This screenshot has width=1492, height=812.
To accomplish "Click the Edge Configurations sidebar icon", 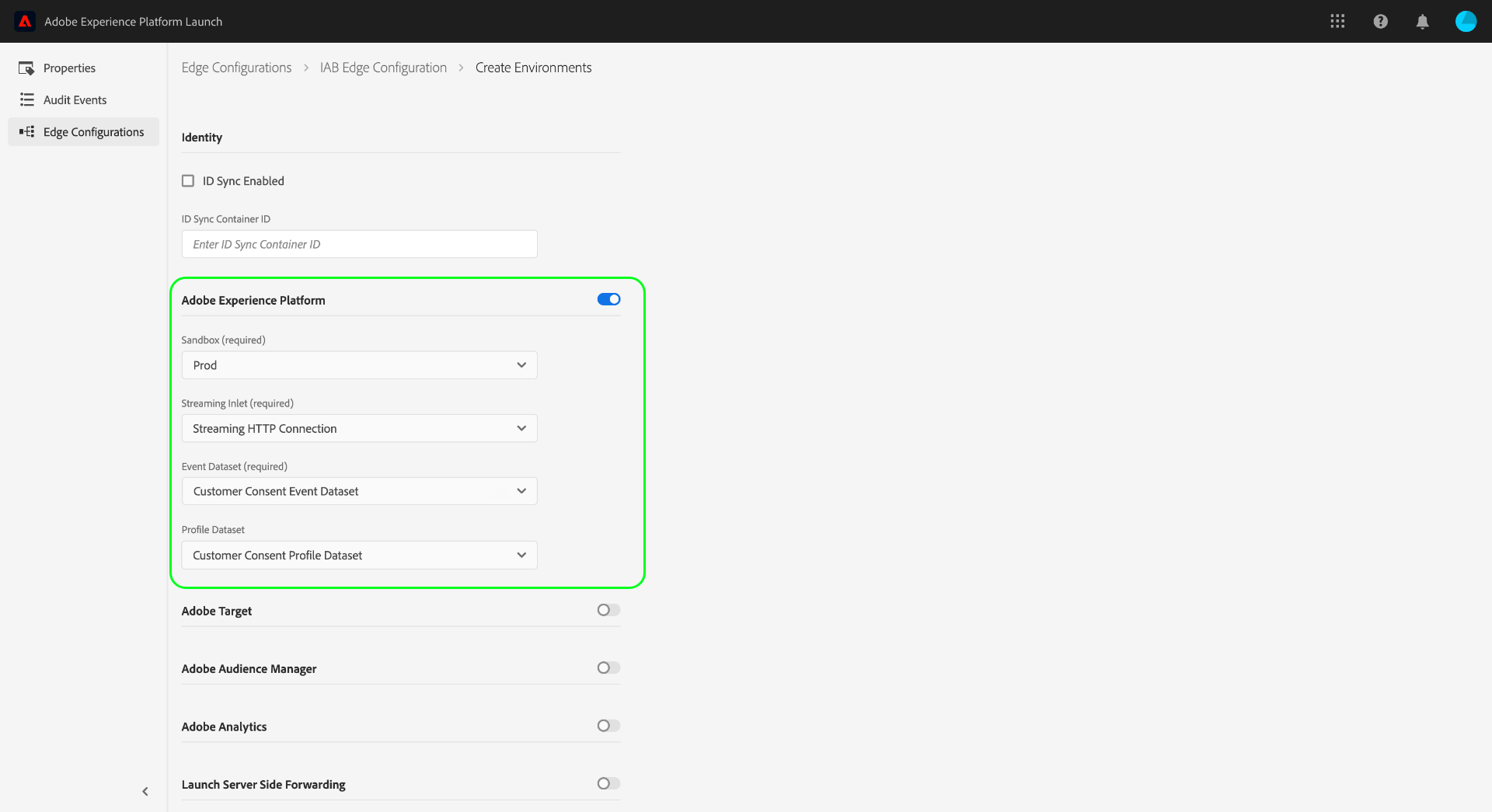I will pyautogui.click(x=26, y=131).
